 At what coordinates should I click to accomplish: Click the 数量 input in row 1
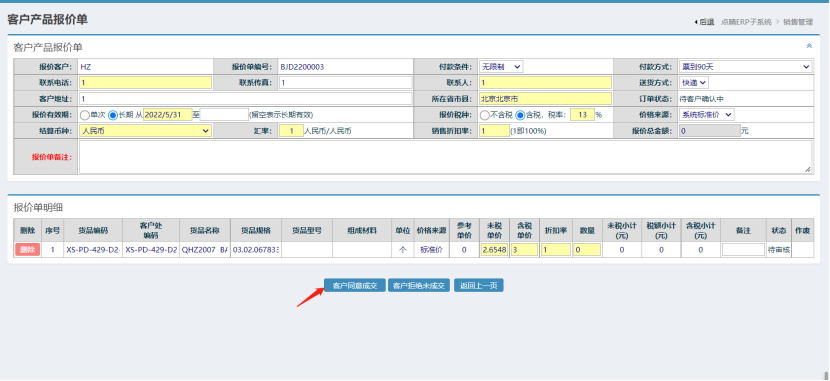point(587,250)
